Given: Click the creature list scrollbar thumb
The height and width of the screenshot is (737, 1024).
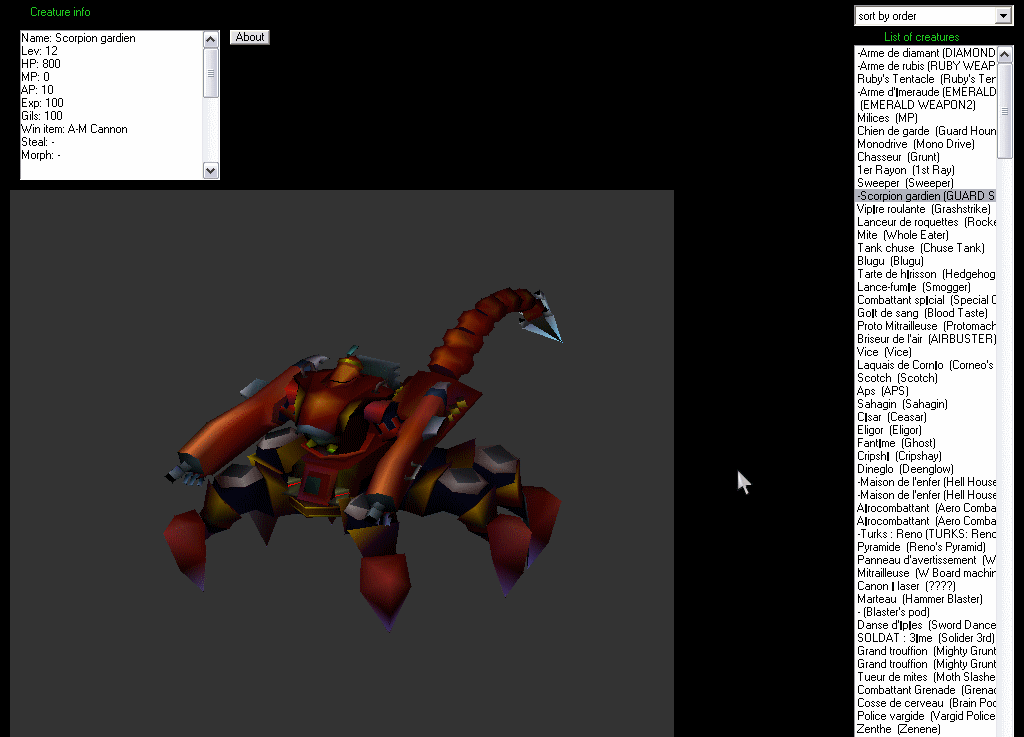Looking at the screenshot, I should (1004, 110).
